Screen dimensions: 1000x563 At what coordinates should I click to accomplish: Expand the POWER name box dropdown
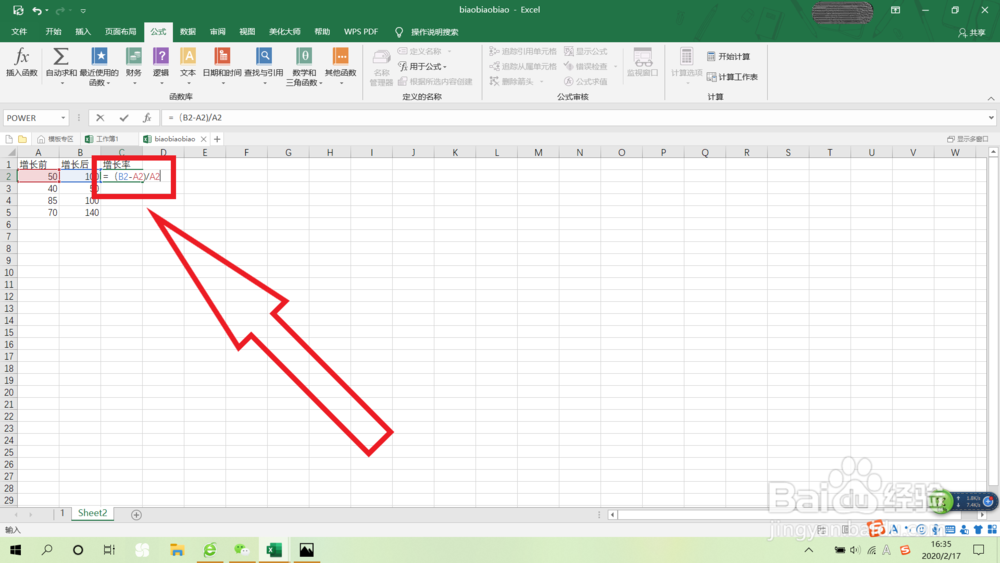63,118
